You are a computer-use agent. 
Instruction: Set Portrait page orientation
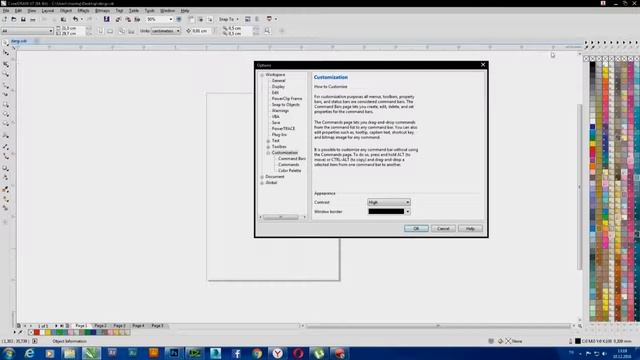(100, 31)
